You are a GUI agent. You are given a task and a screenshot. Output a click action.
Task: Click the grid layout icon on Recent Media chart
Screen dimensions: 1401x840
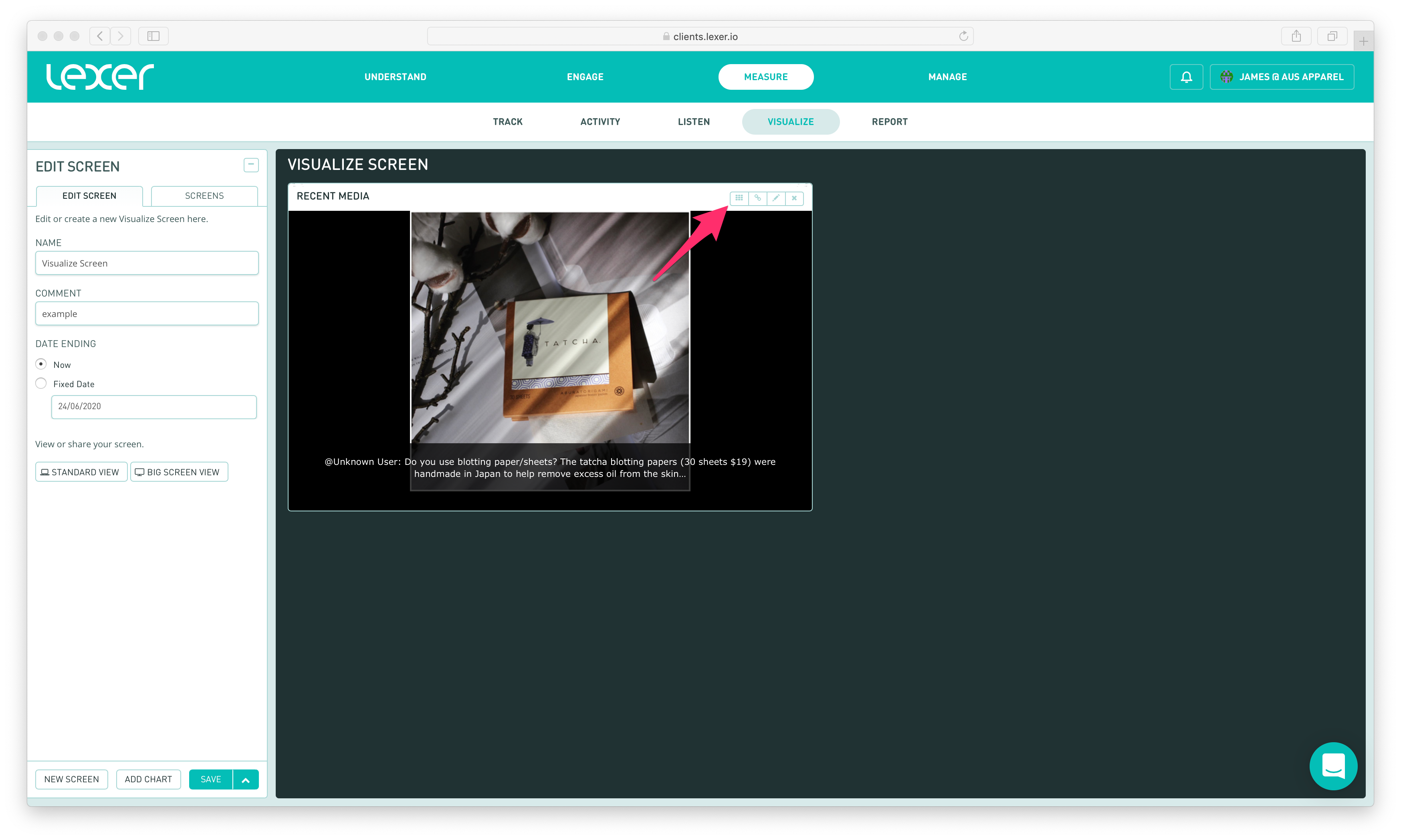pos(739,198)
